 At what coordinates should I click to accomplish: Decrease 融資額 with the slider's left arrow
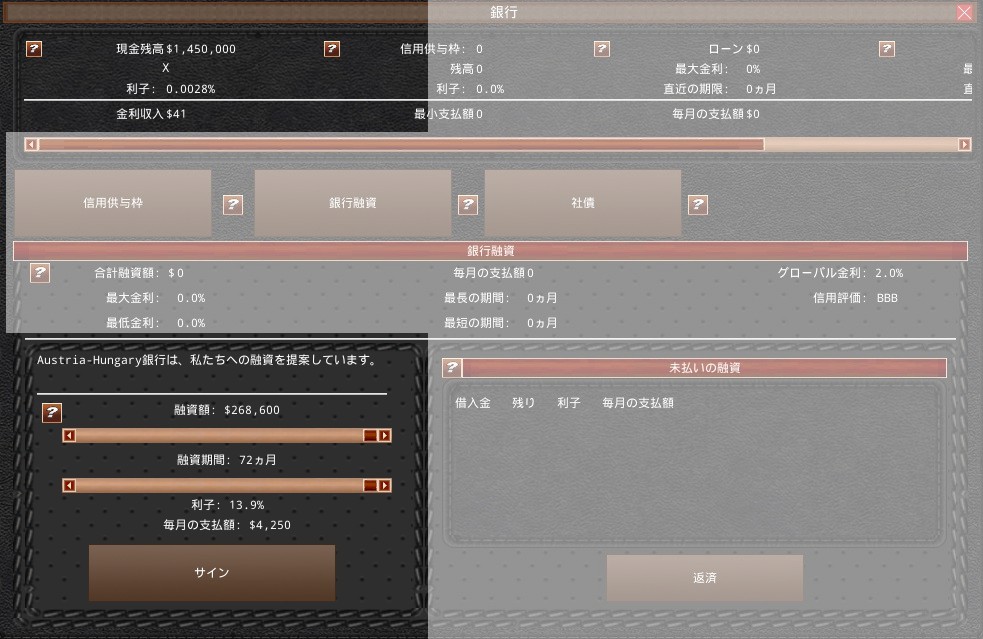(69, 436)
